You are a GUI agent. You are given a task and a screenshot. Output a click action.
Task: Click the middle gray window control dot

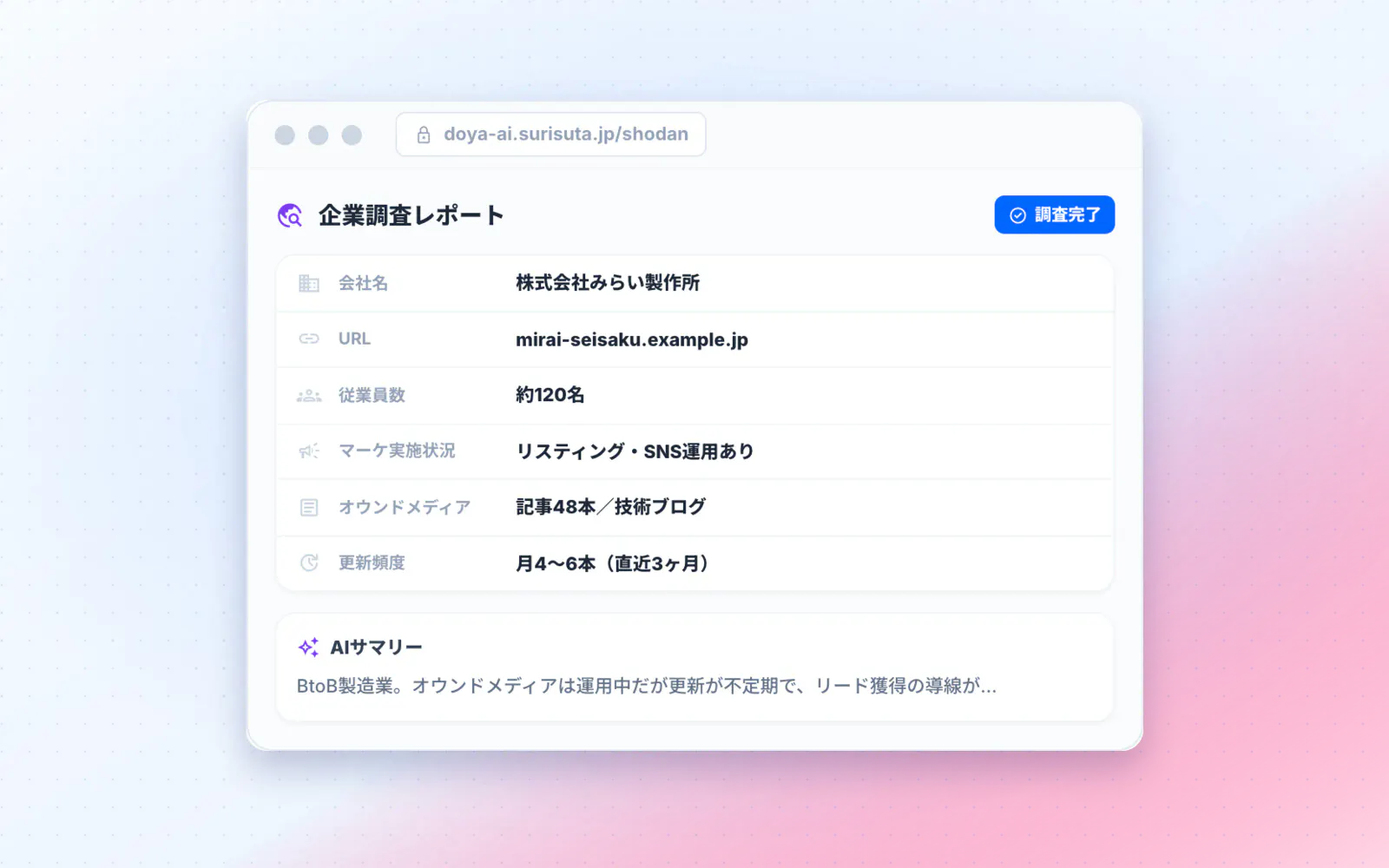click(x=319, y=135)
